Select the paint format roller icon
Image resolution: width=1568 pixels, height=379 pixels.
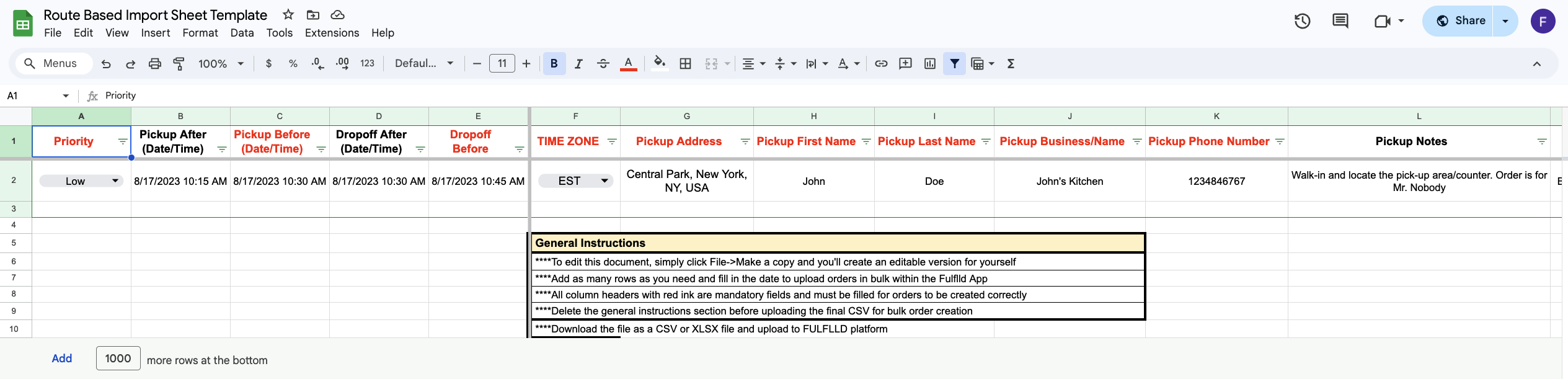[179, 64]
